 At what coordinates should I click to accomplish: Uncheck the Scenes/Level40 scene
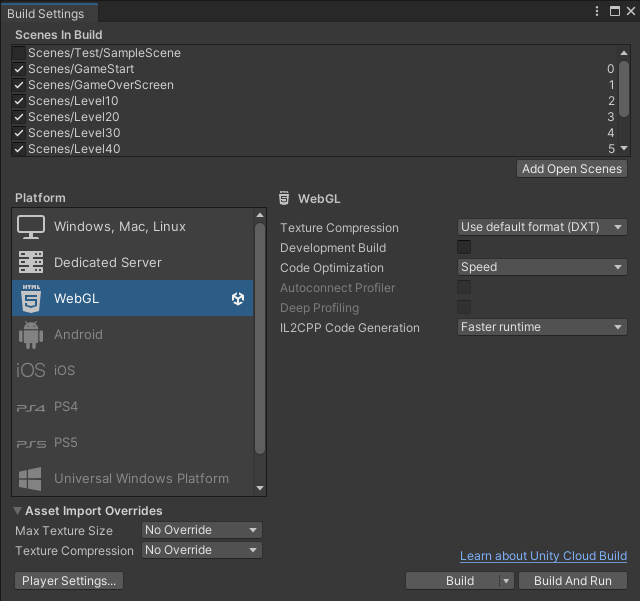coord(19,149)
